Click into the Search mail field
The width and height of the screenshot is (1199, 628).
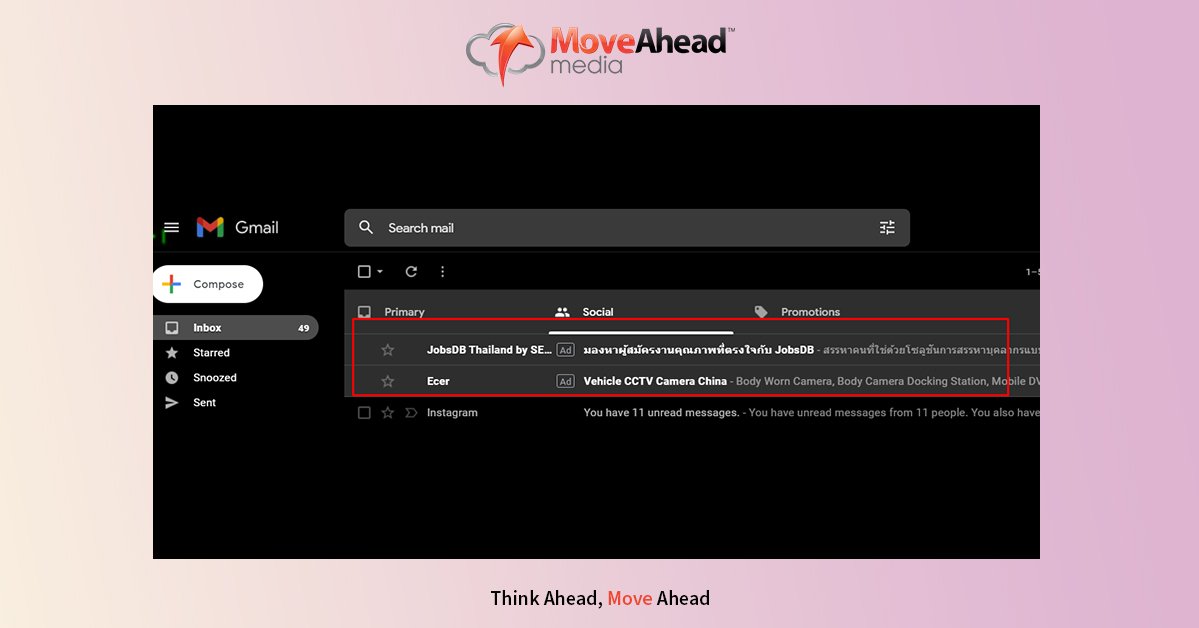point(627,228)
